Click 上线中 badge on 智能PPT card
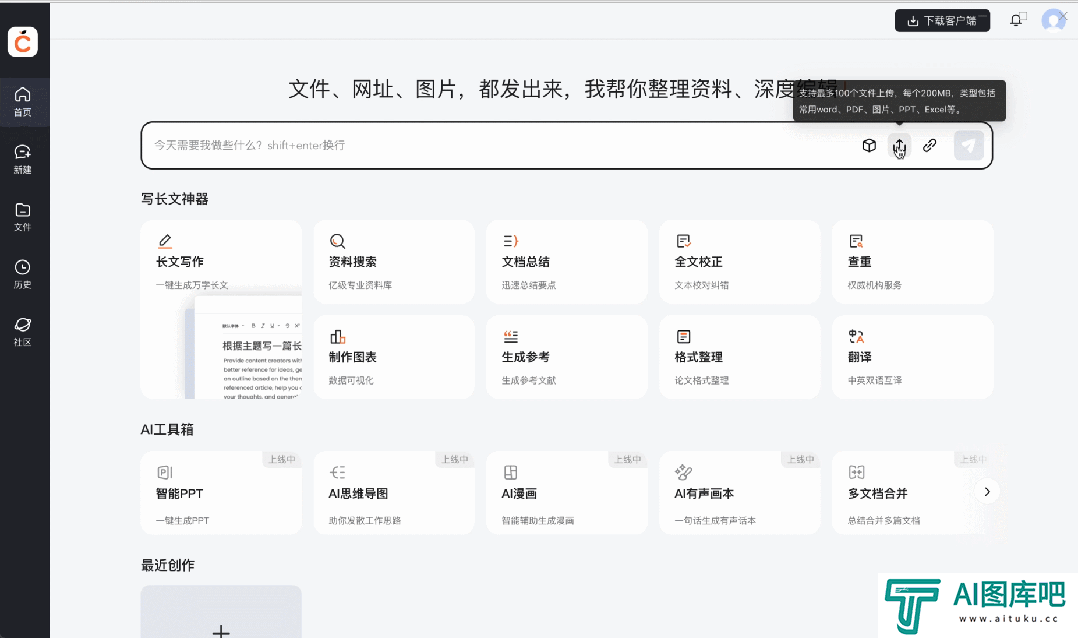This screenshot has width=1078, height=638. pos(282,459)
